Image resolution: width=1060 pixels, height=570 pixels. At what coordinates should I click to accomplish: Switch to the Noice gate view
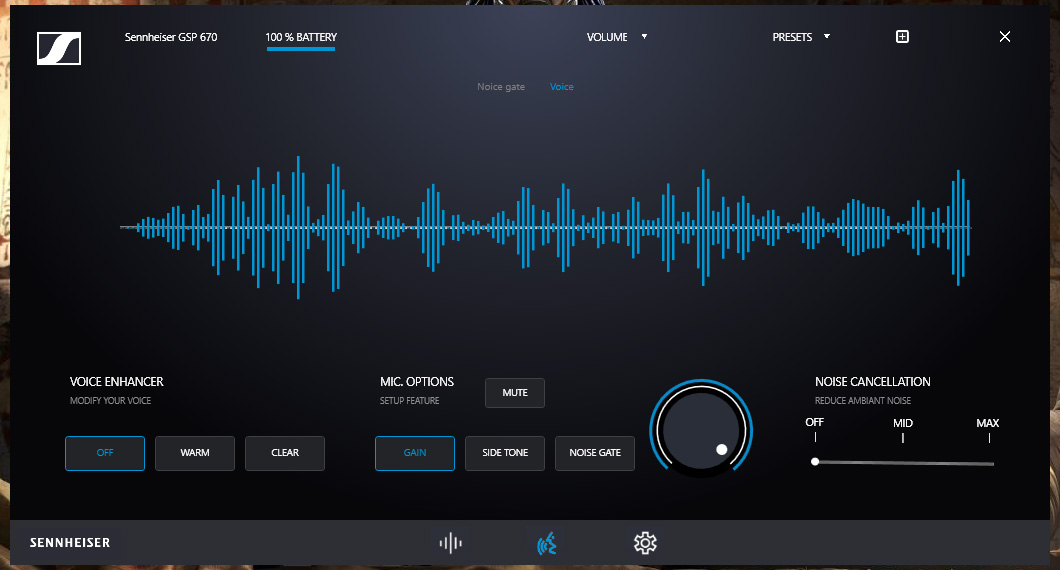[x=501, y=87]
